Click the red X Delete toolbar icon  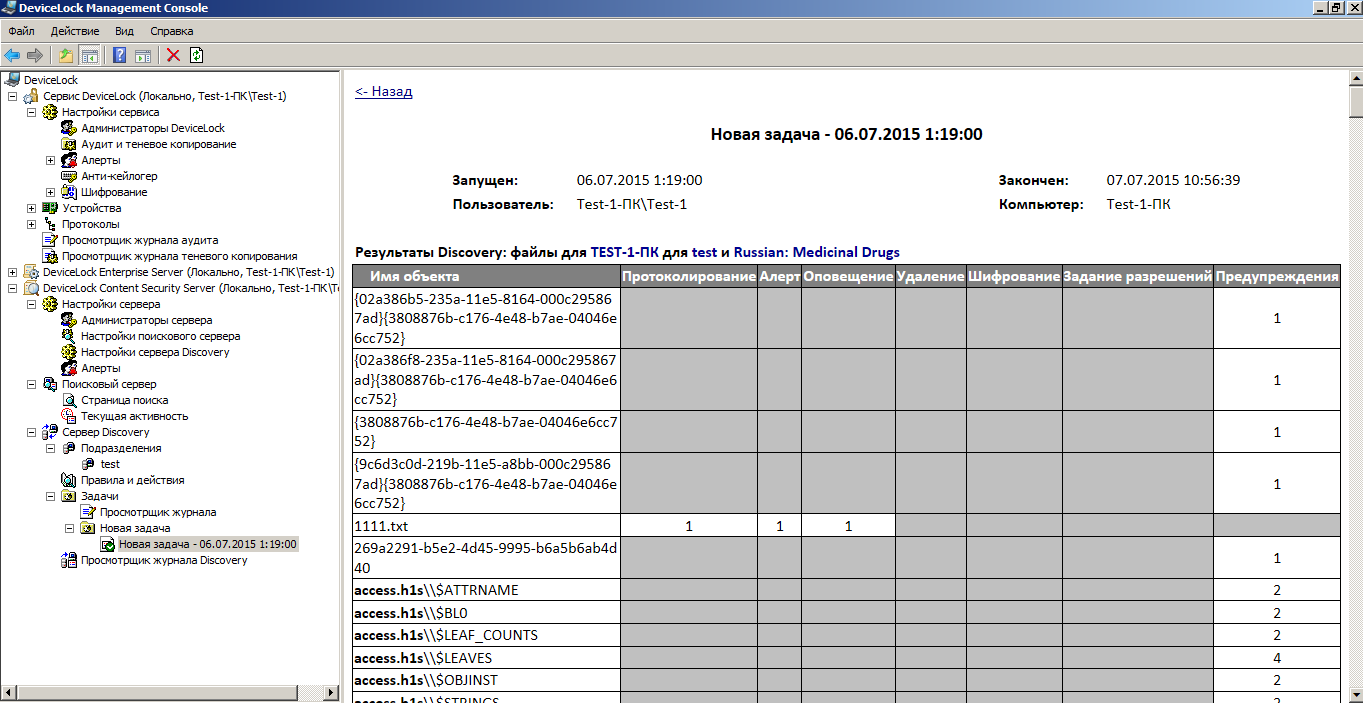click(173, 55)
